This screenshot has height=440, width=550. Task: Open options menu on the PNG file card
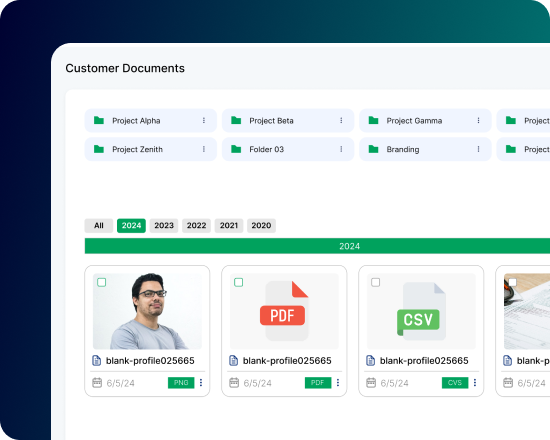click(x=201, y=382)
